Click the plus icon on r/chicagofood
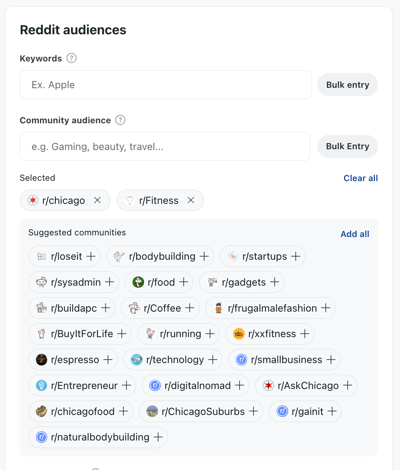Viewport: 400px width, 470px height. pyautogui.click(x=123, y=411)
